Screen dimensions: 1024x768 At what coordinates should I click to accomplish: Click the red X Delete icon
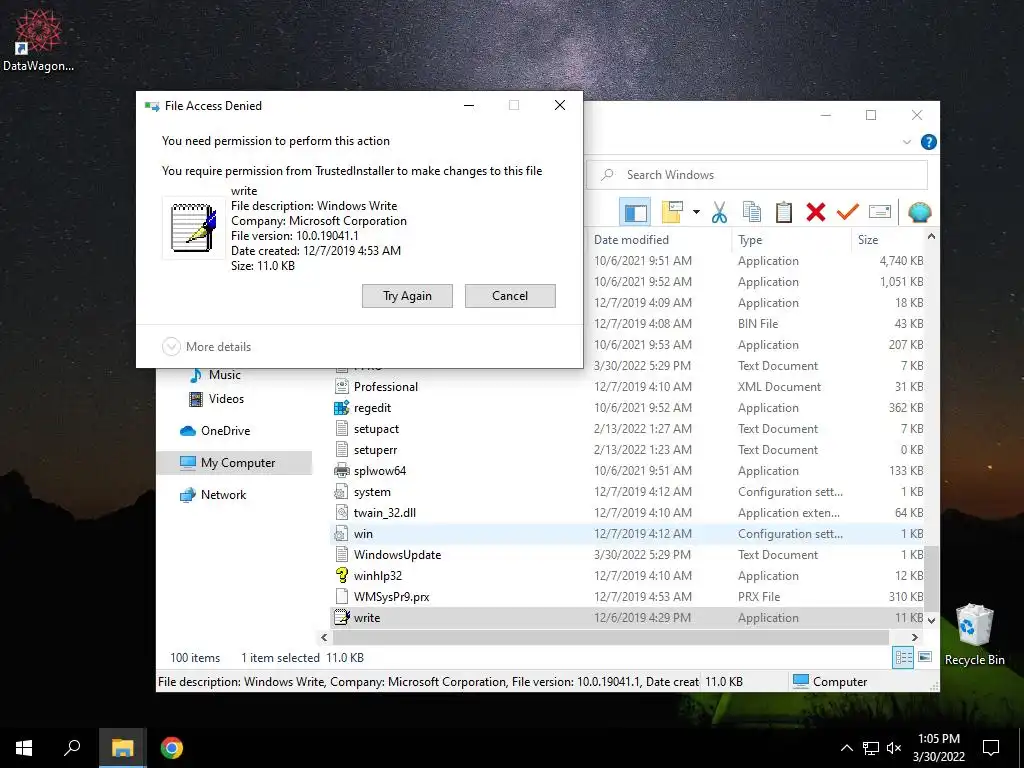point(816,212)
